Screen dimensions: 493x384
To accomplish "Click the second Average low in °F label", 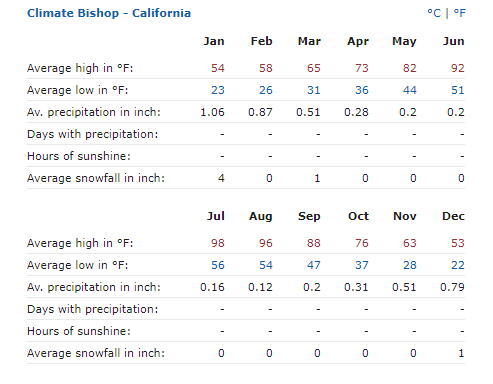I will [x=78, y=265].
